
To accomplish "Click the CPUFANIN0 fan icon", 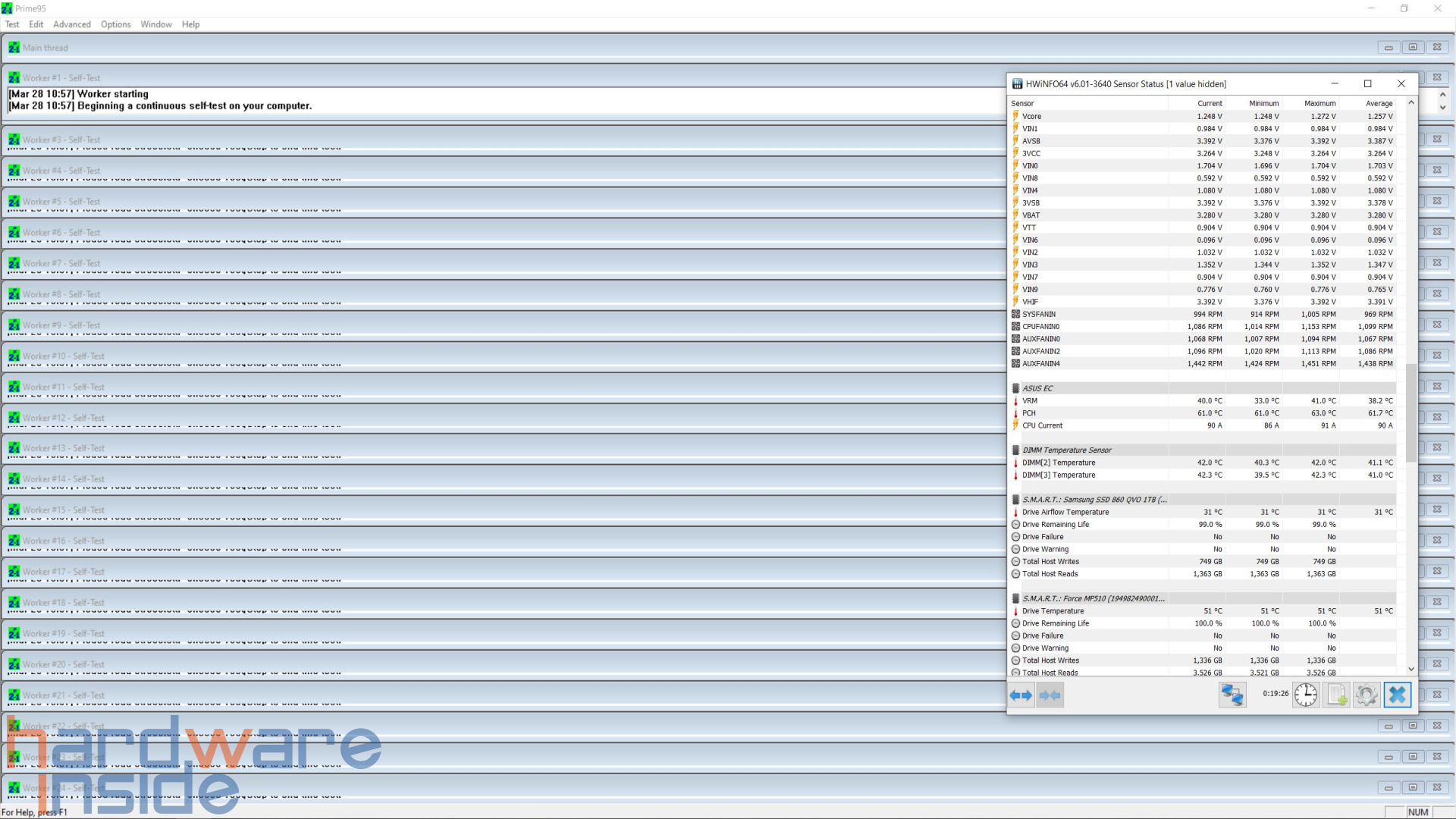I will pyautogui.click(x=1015, y=327).
